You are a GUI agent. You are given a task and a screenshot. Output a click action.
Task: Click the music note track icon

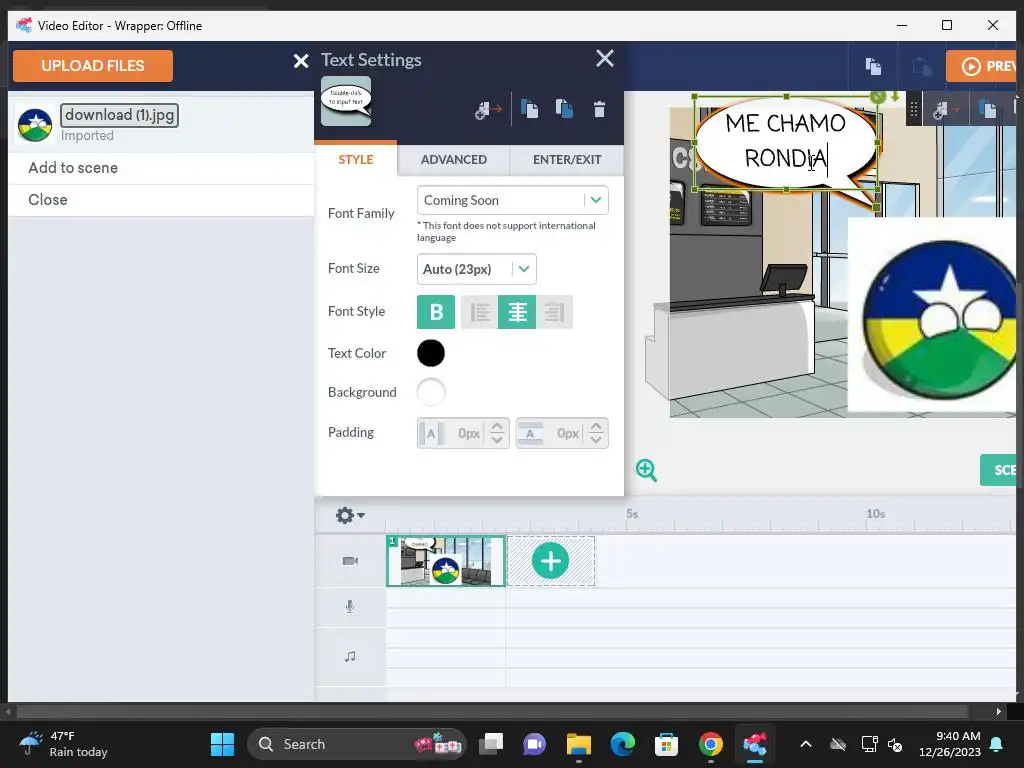(x=350, y=656)
